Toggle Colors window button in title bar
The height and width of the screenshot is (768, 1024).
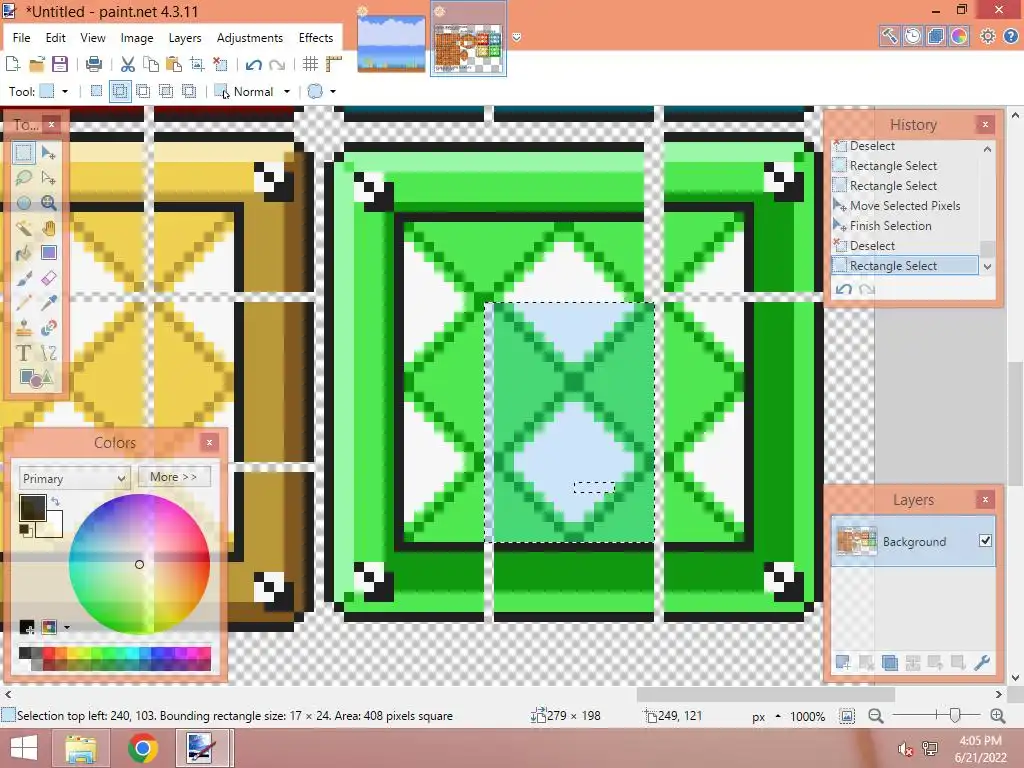tap(959, 37)
